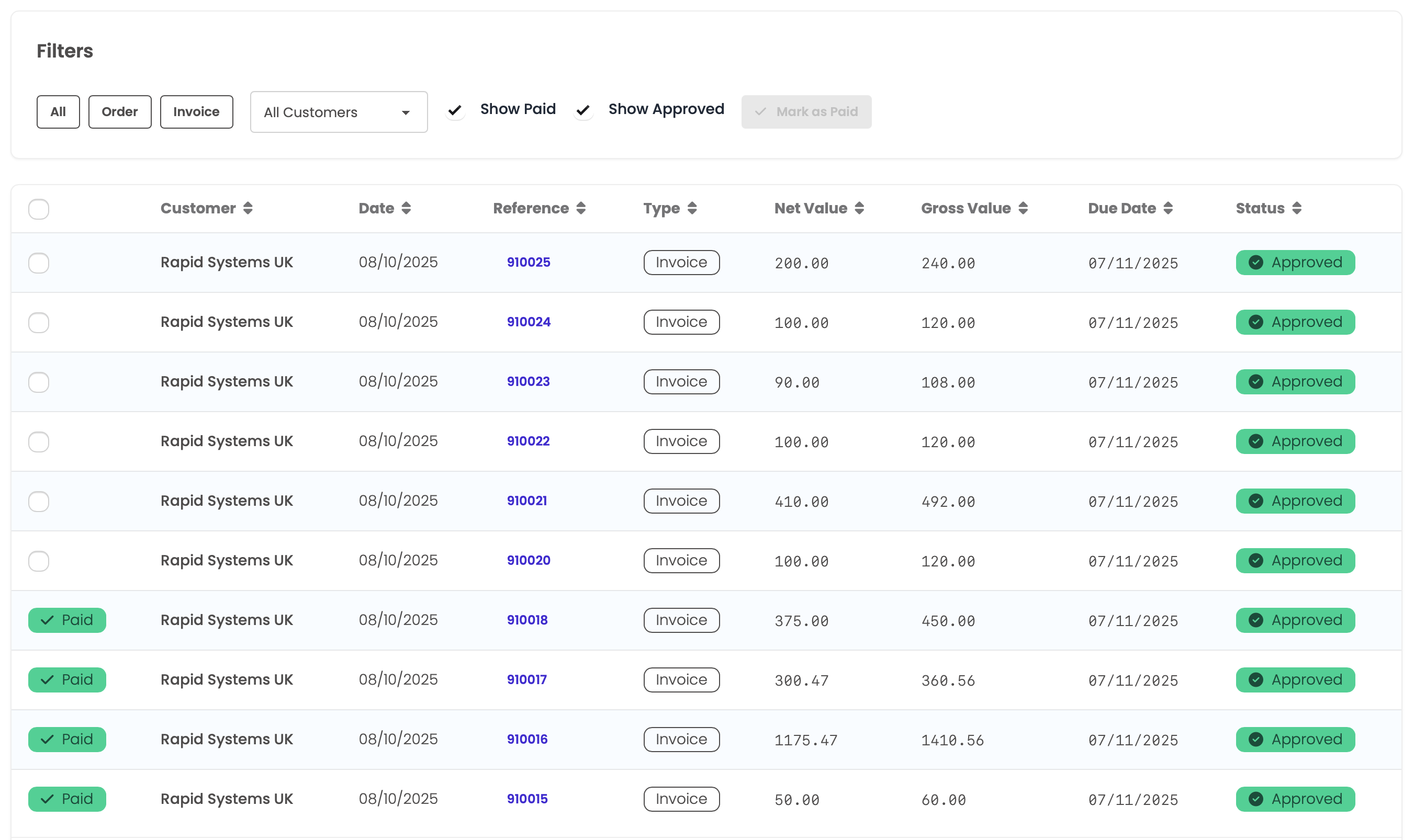This screenshot has width=1414, height=840.
Task: Click Paid badge on row 910017
Action: pos(68,680)
